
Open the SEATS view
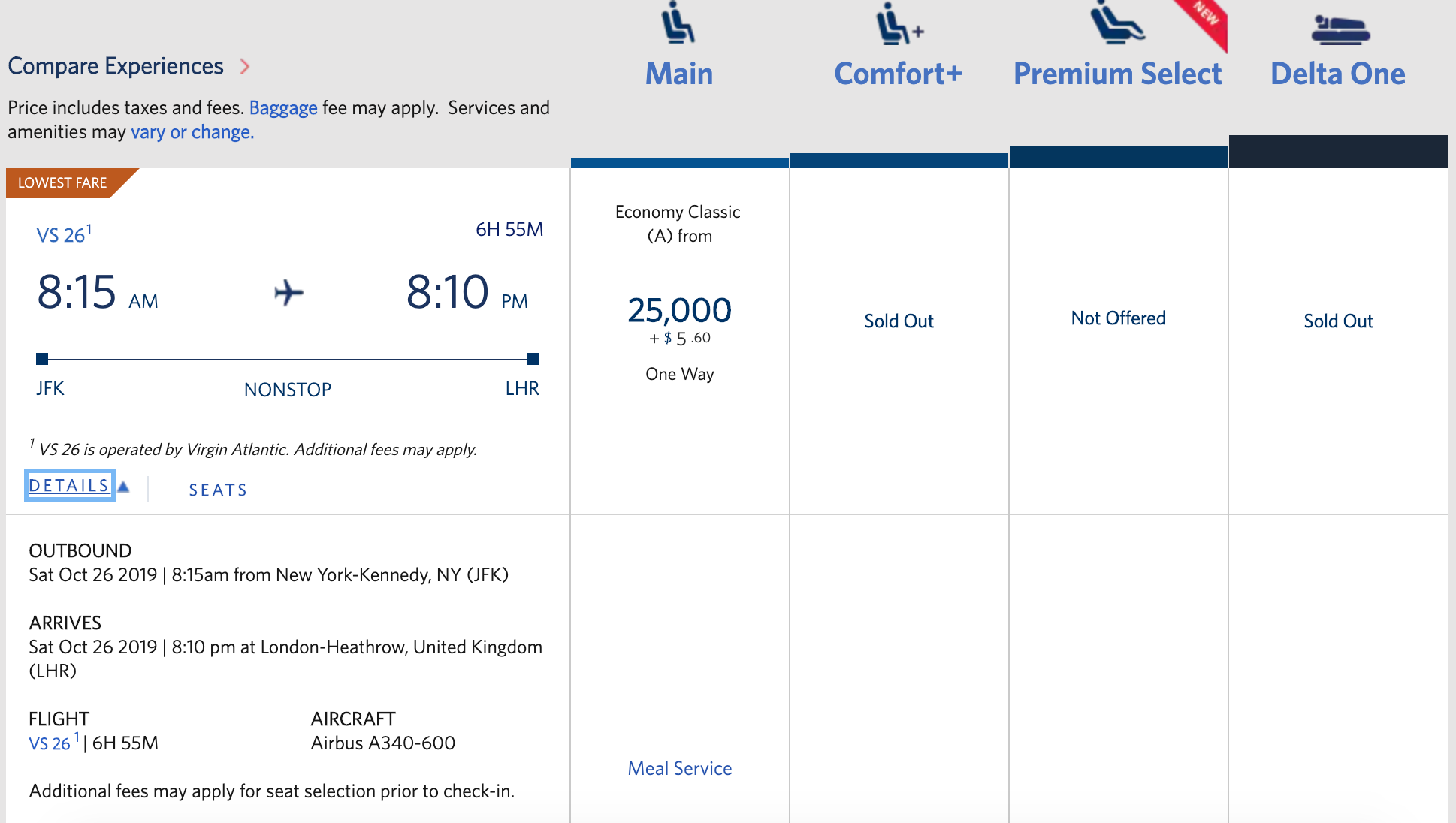218,490
